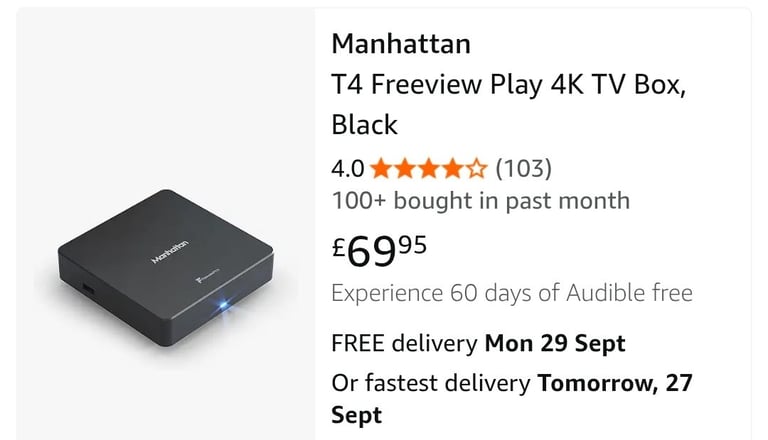Click the third orange rating star
Image resolution: width=768 pixels, height=440 pixels.
429,169
